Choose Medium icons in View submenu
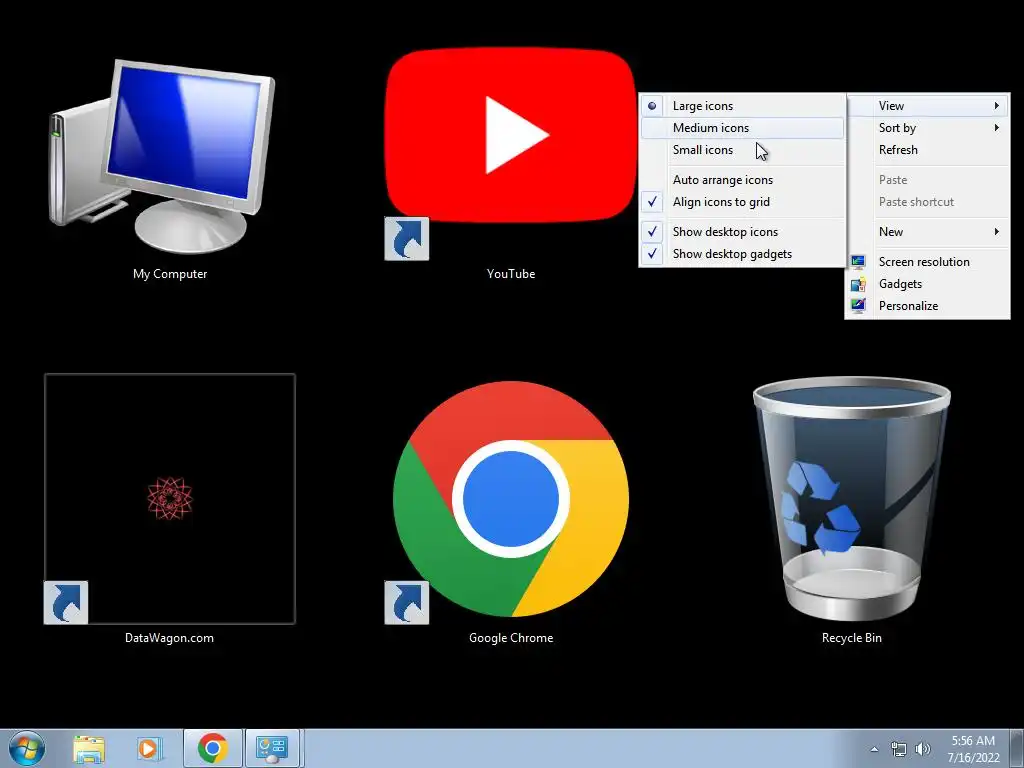This screenshot has width=1024, height=768. click(743, 128)
